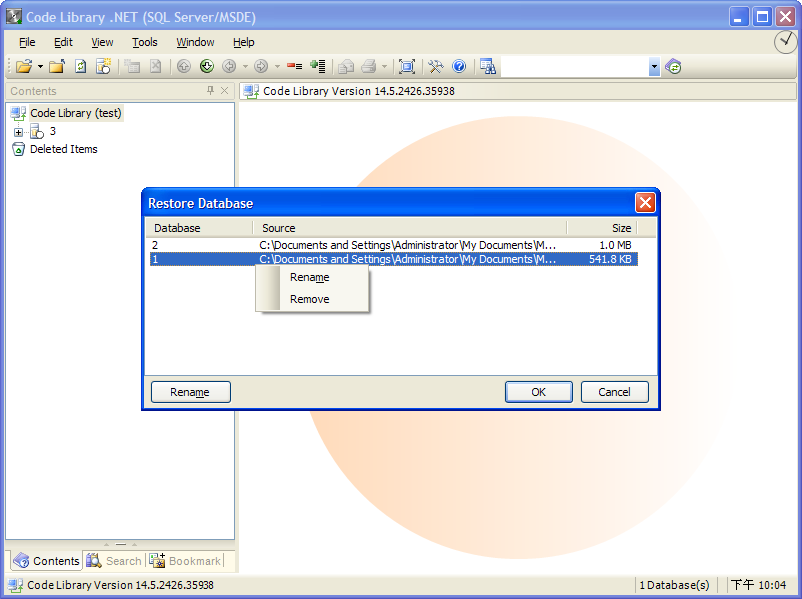Click the Deleted Items recycle bin icon
The height and width of the screenshot is (599, 802).
coord(18,149)
